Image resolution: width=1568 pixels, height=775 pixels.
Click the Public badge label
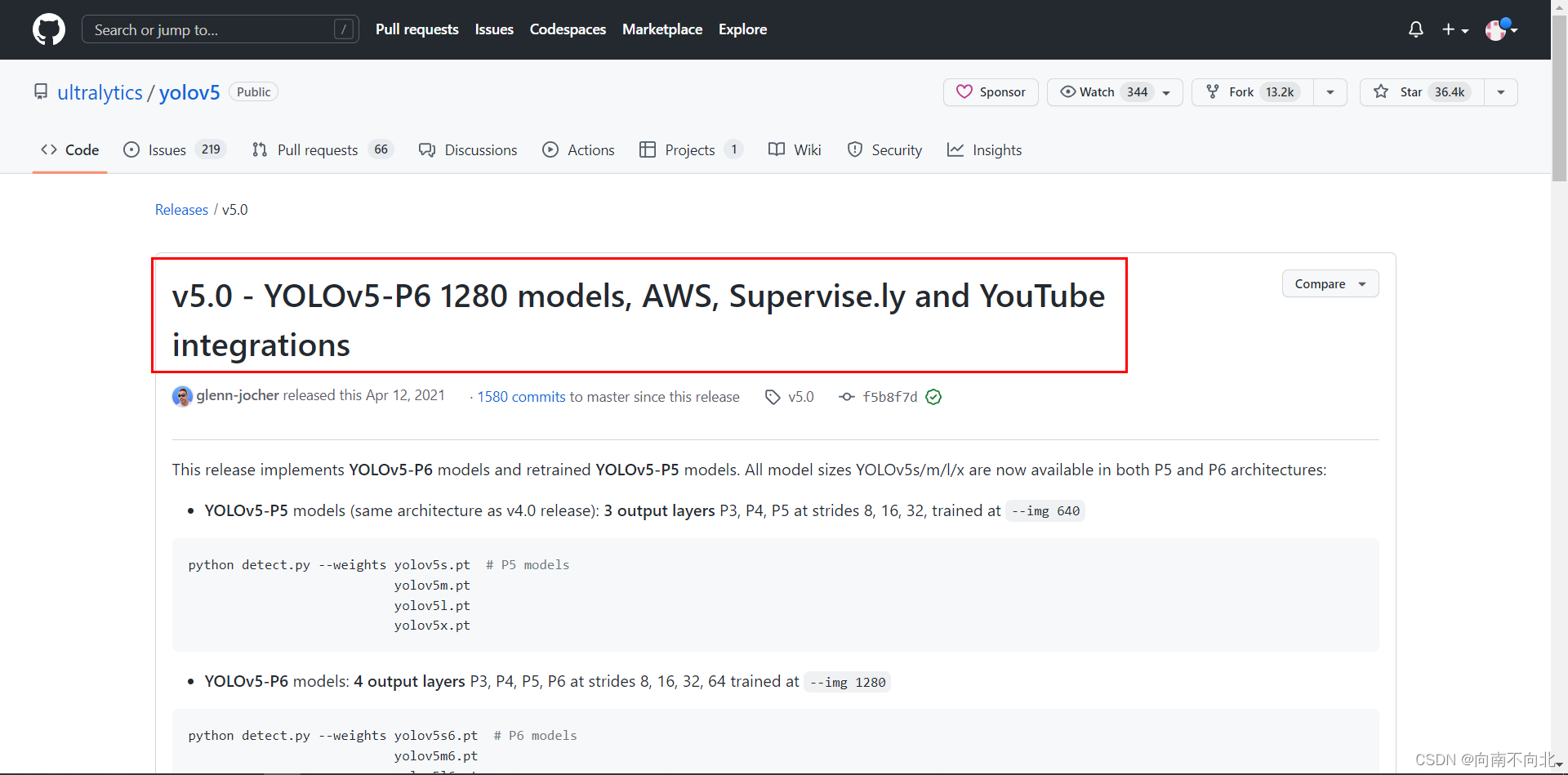click(253, 92)
